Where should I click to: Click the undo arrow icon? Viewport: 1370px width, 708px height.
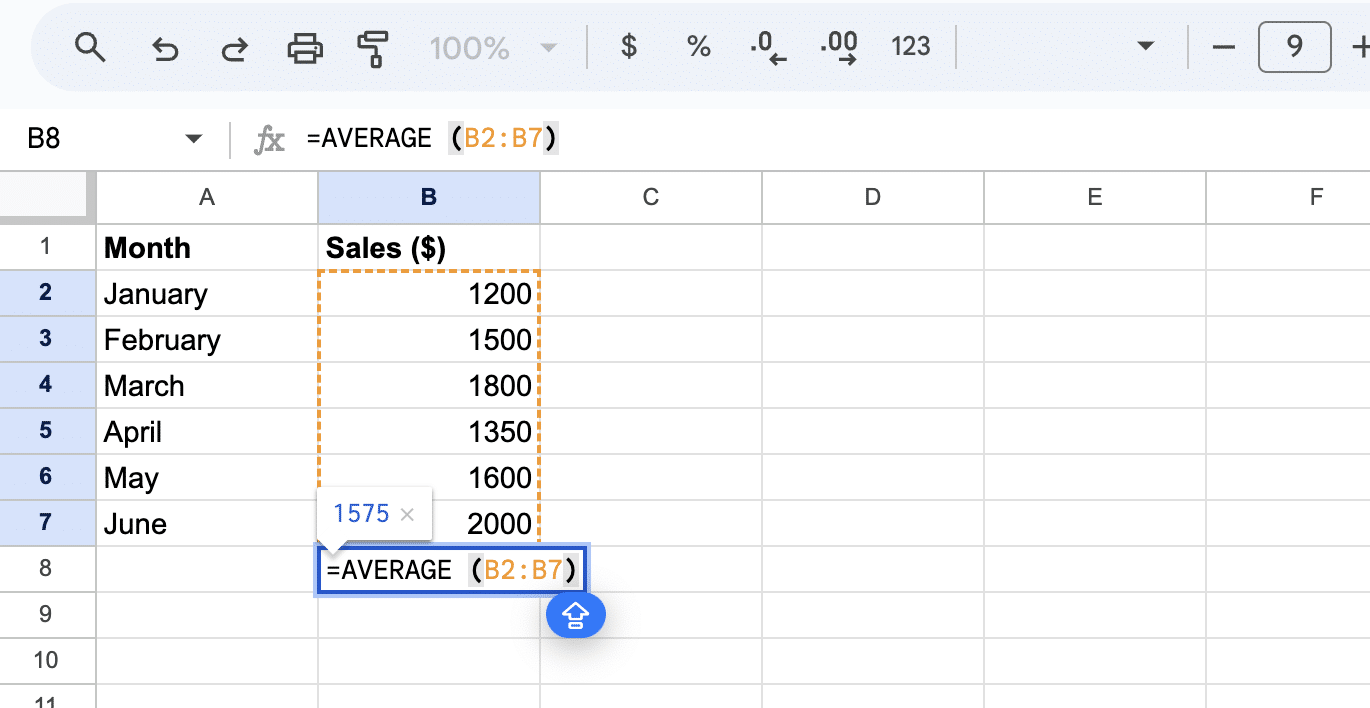(164, 47)
